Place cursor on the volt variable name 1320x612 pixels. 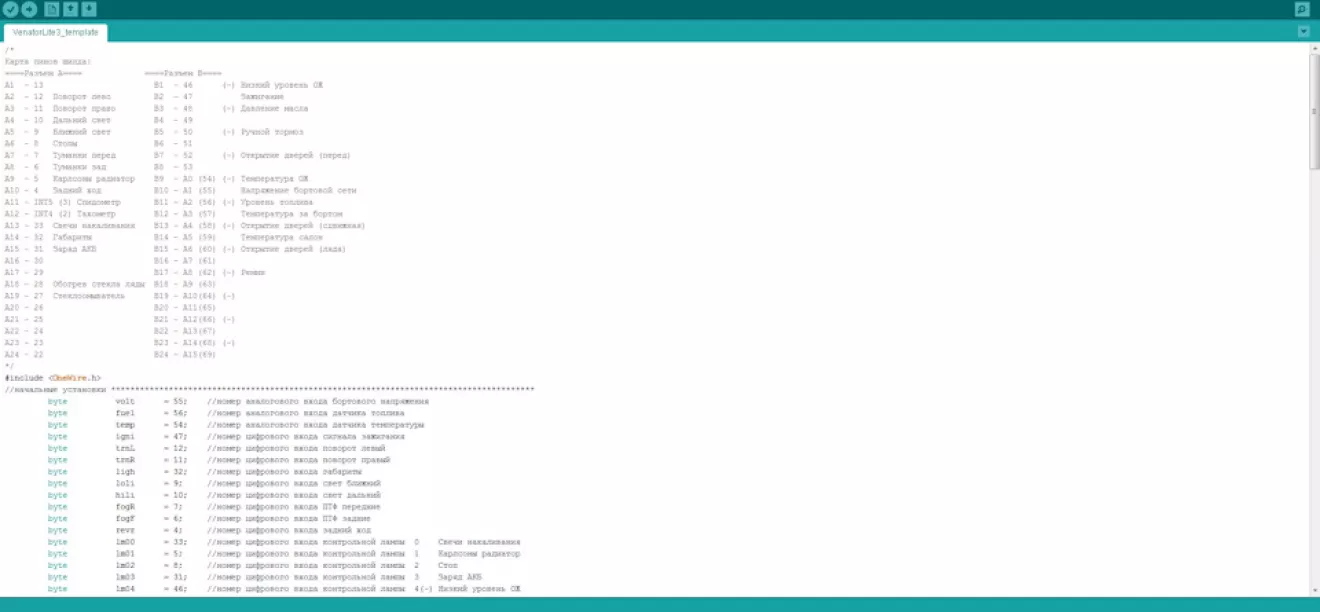pyautogui.click(x=125, y=401)
